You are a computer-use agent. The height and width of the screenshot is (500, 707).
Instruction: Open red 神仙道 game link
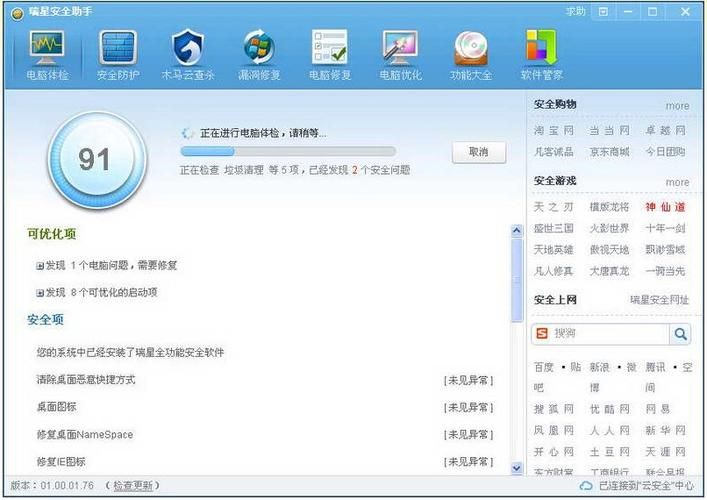(x=665, y=207)
